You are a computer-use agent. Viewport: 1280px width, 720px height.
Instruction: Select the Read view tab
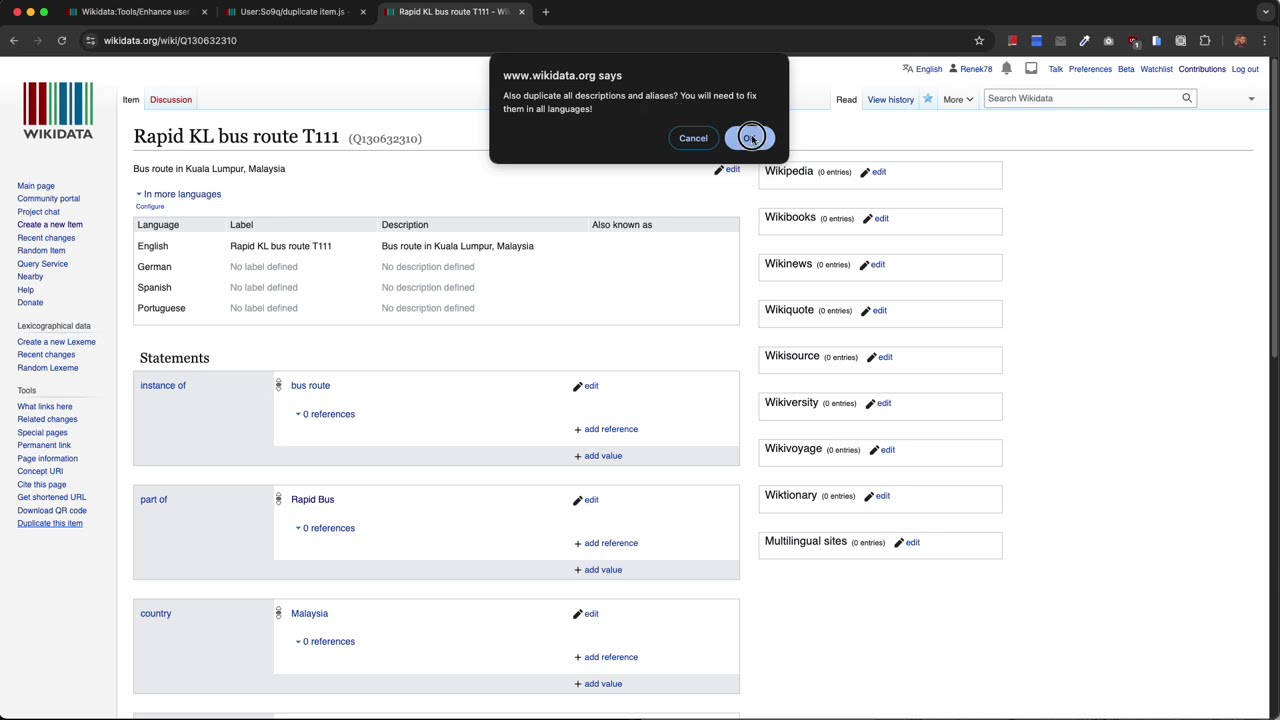coord(846,100)
